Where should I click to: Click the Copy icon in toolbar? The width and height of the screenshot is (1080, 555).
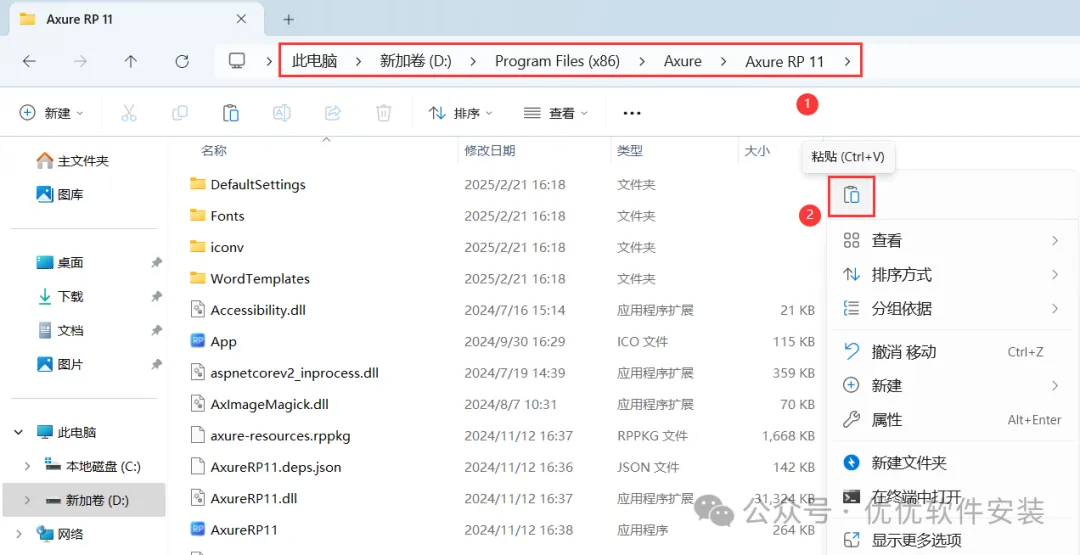[180, 113]
